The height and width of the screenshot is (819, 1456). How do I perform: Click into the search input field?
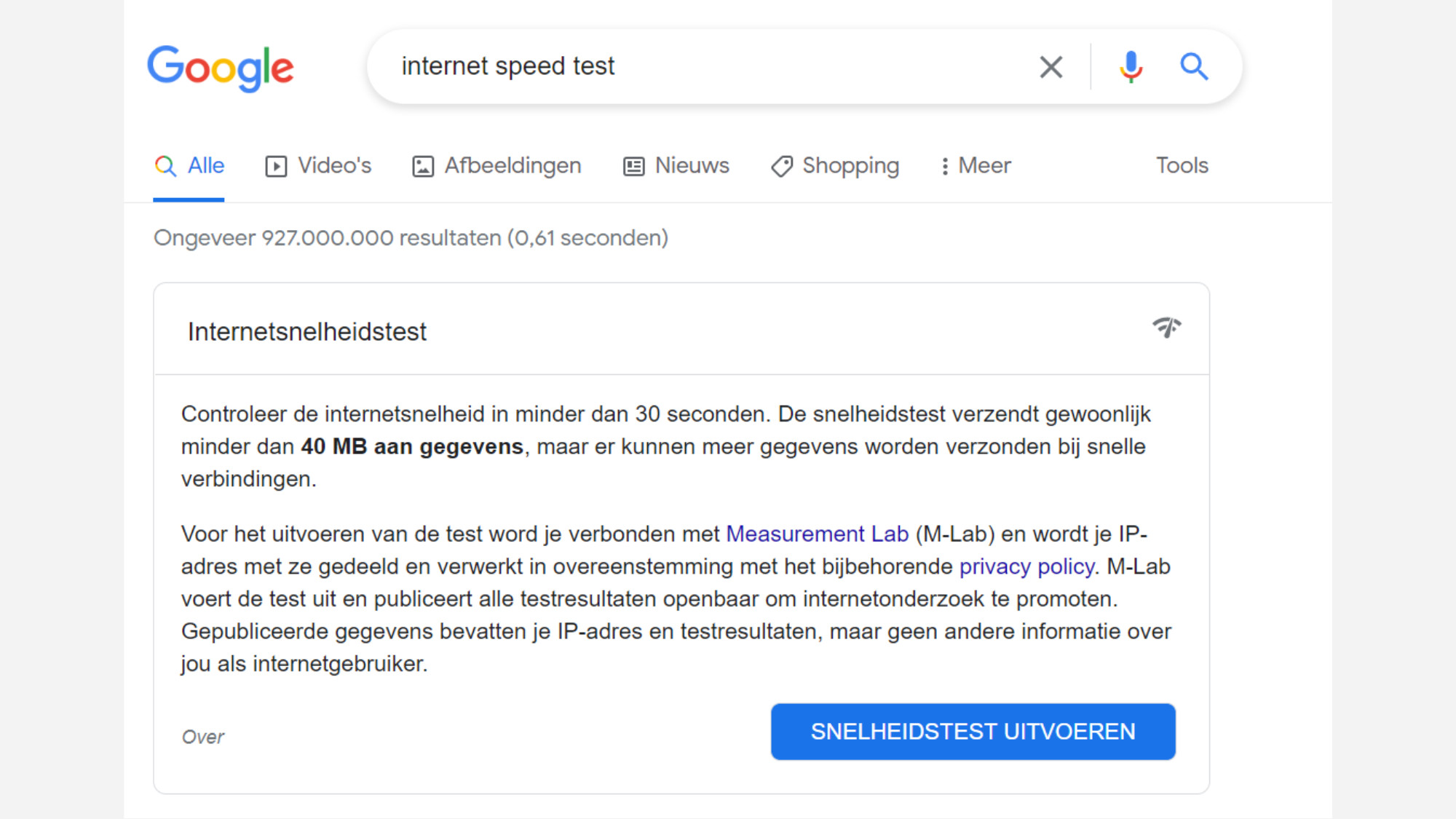pos(713,66)
